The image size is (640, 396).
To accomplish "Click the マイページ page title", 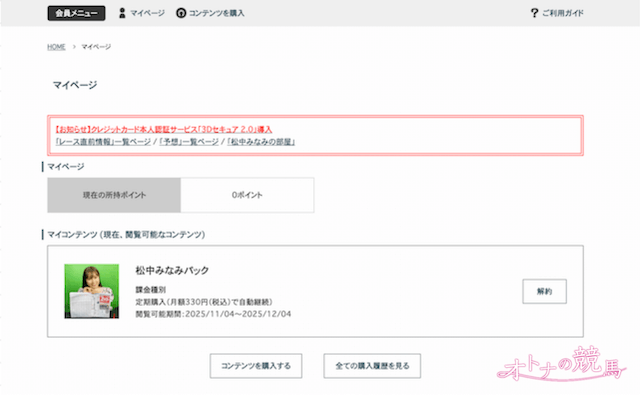I will pyautogui.click(x=75, y=85).
